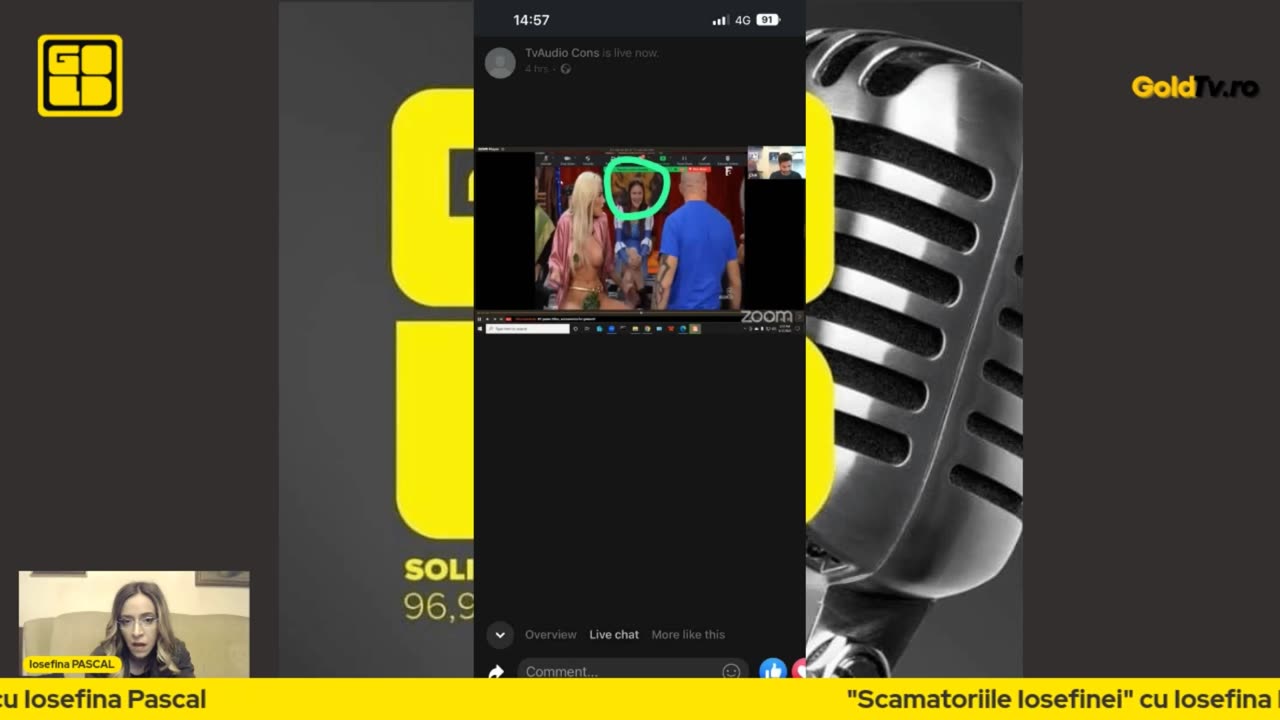Click the red Stop Share button in Zoom
The width and height of the screenshot is (1280, 720).
(x=700, y=169)
